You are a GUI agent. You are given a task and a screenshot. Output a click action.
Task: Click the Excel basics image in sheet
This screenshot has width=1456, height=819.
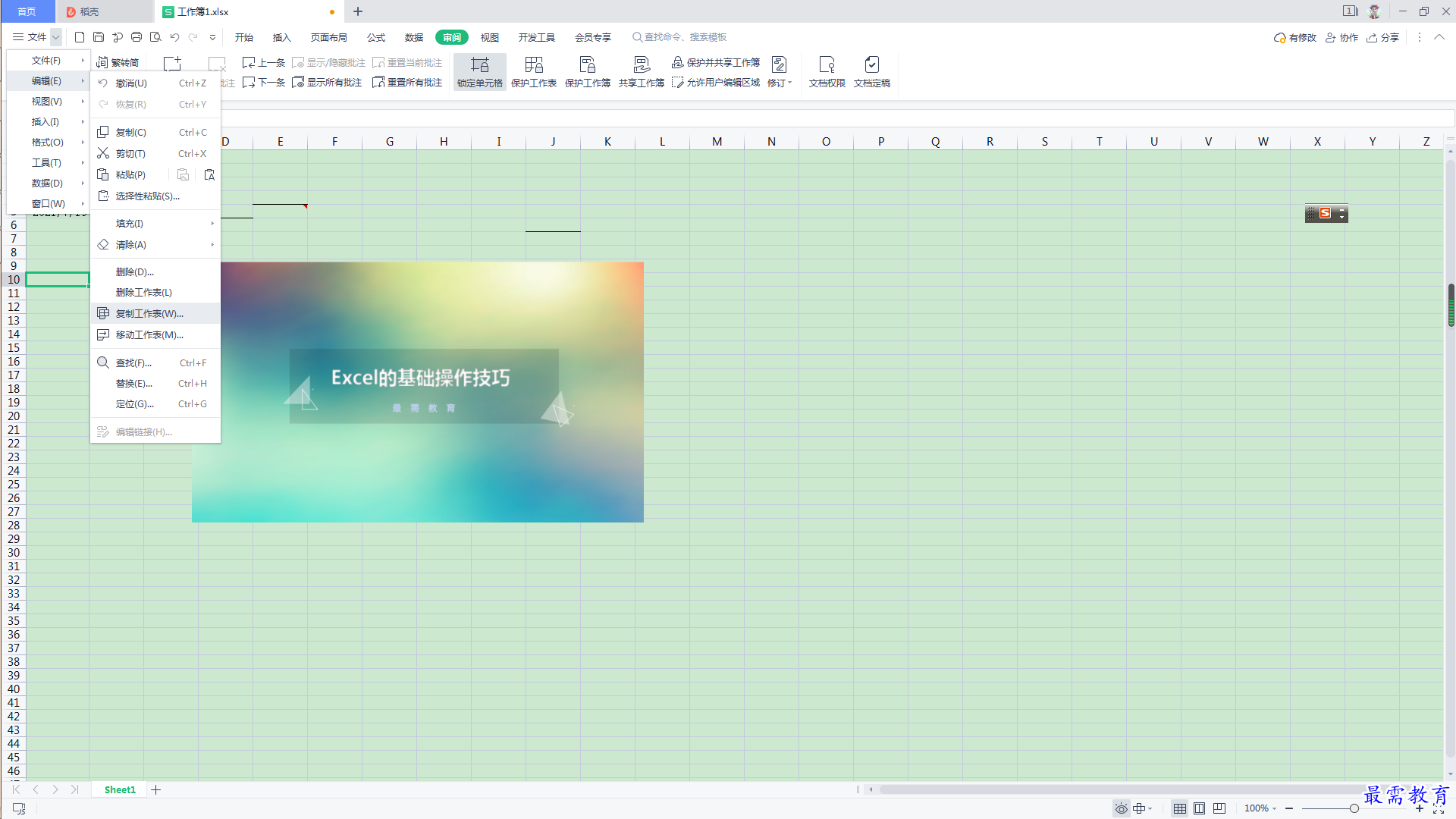coord(418,392)
